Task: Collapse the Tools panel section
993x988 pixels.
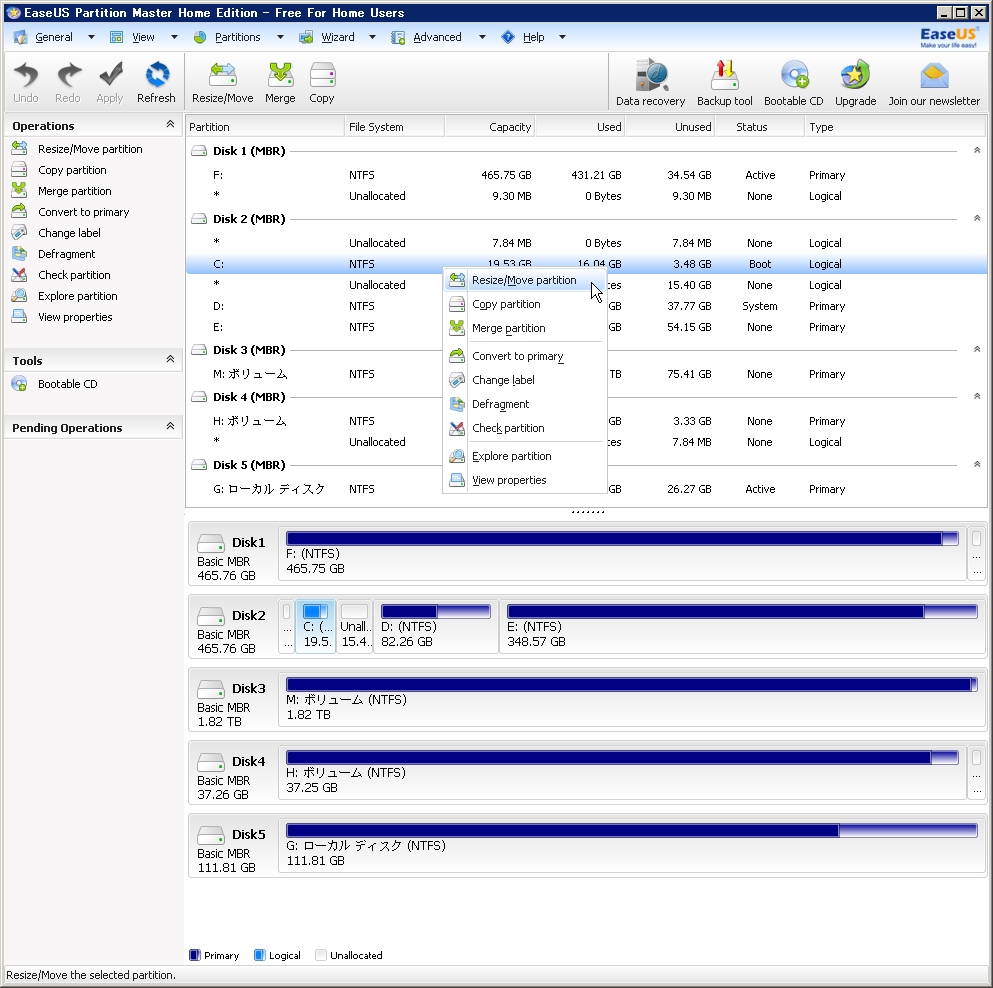Action: 170,360
